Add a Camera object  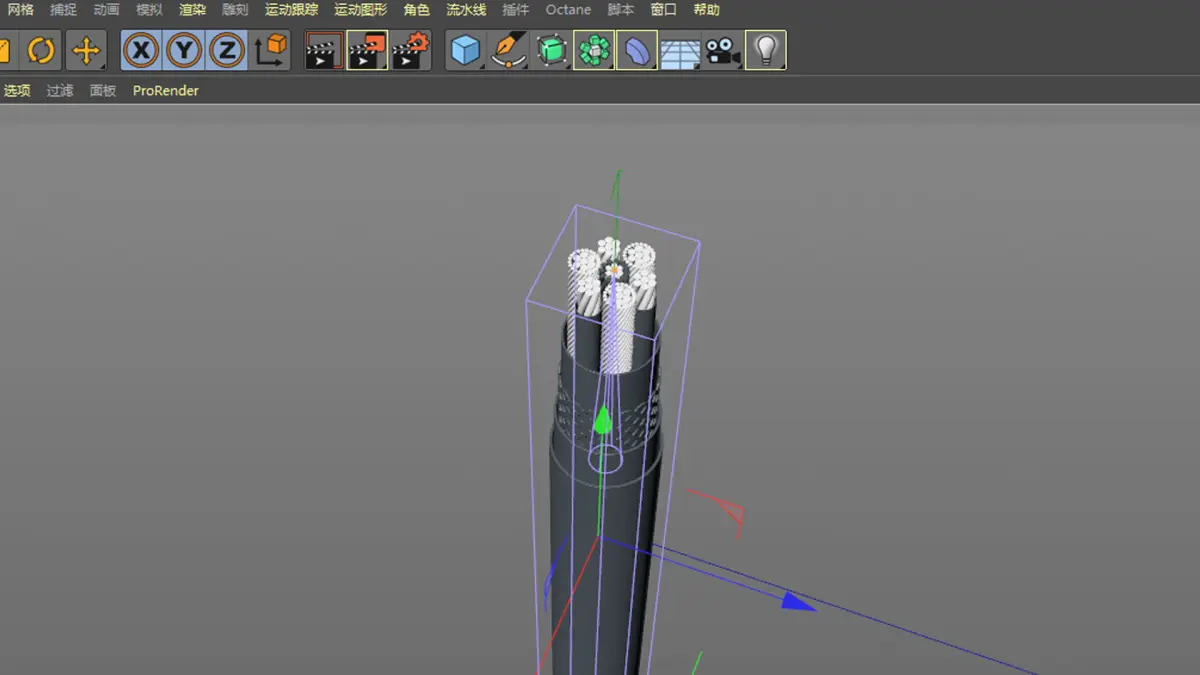coord(722,50)
